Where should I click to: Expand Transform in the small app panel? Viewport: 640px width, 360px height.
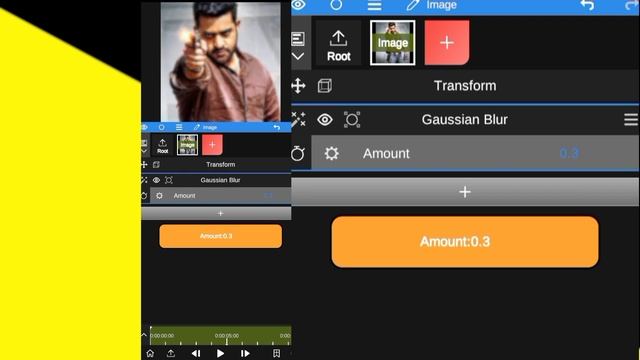click(x=220, y=164)
